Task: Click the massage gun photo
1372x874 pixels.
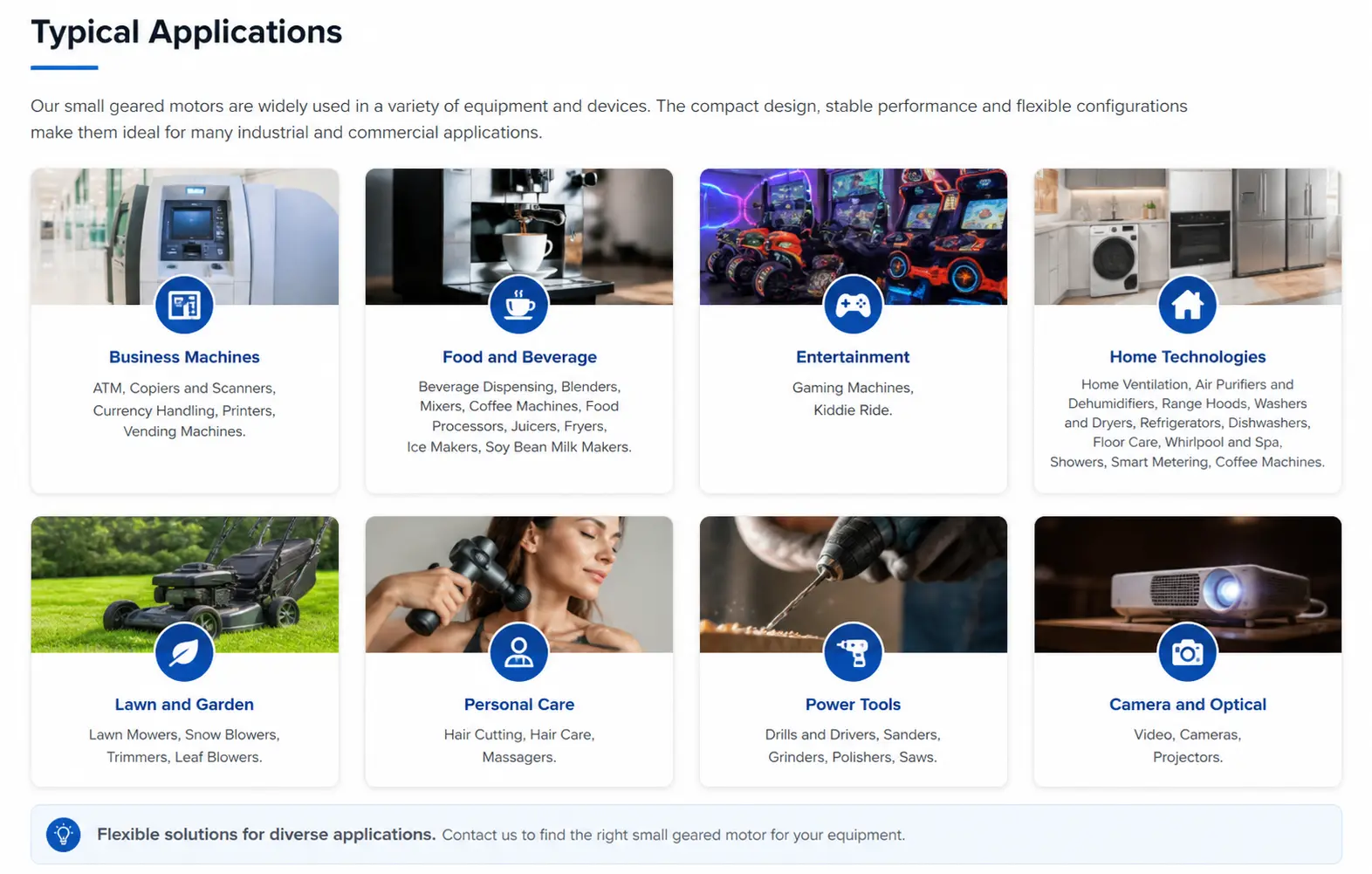Action: tap(519, 584)
